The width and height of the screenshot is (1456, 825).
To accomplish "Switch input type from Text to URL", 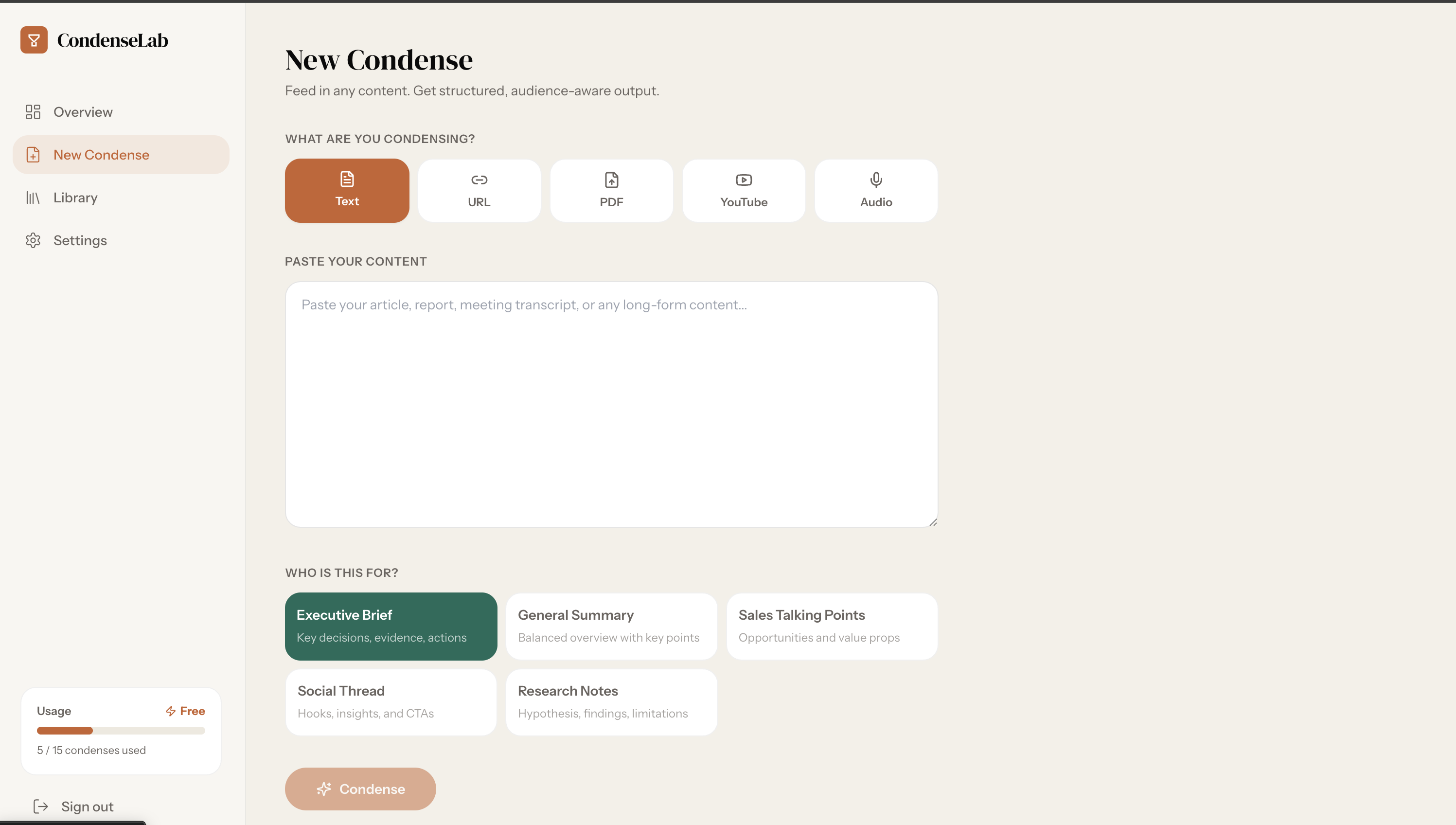I will (479, 190).
